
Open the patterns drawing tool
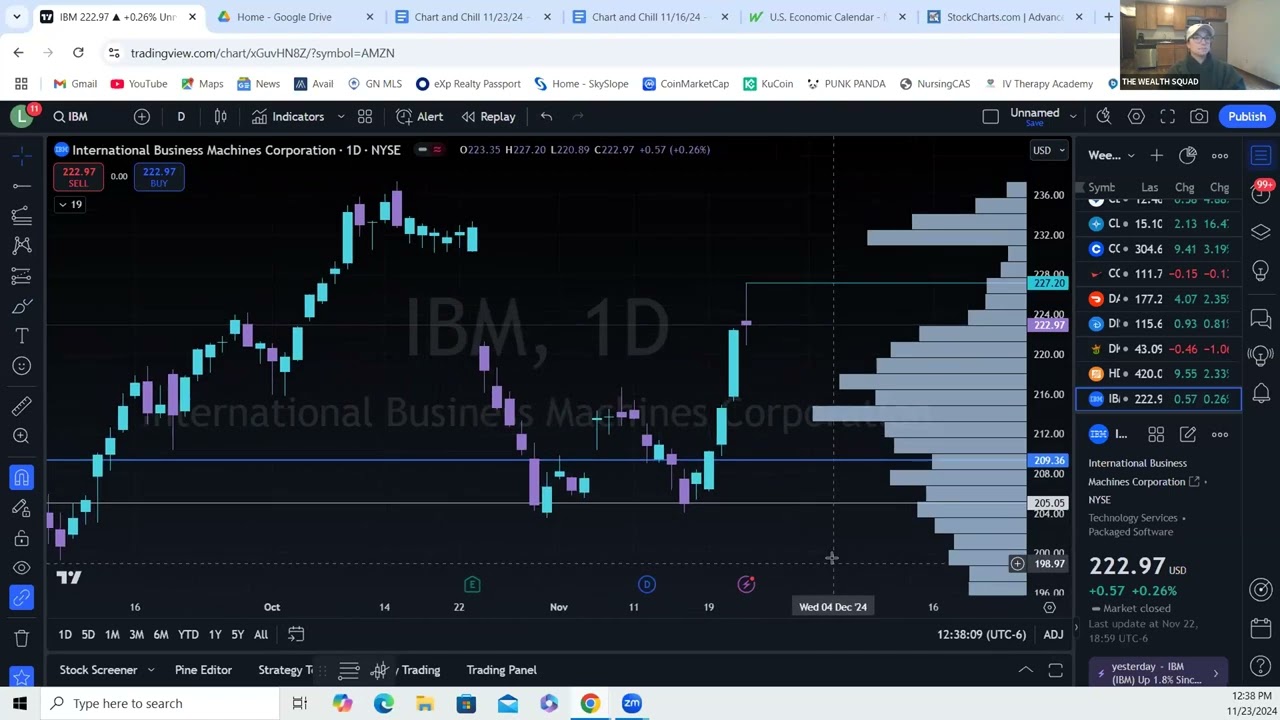coord(21,246)
